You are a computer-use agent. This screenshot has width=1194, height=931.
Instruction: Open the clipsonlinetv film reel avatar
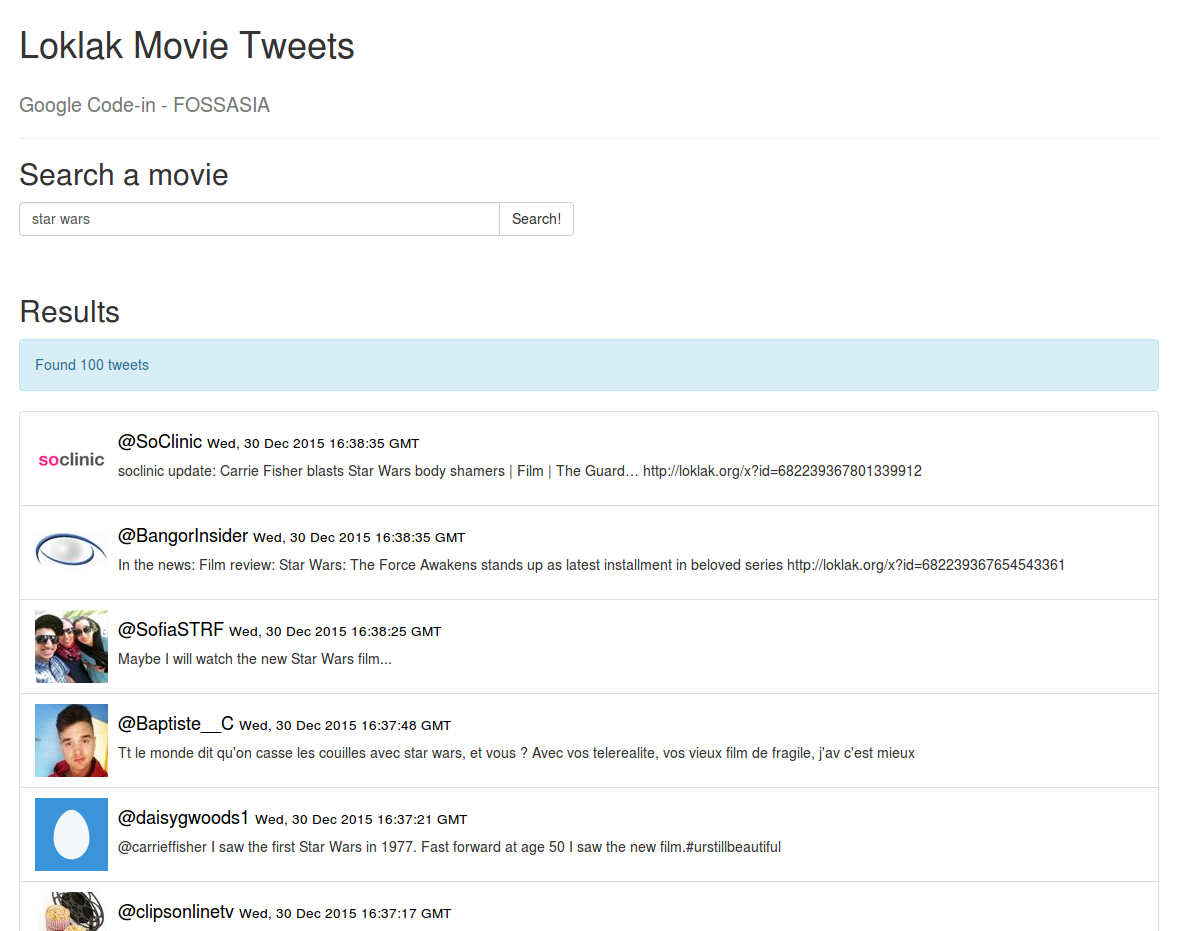pyautogui.click(x=72, y=911)
